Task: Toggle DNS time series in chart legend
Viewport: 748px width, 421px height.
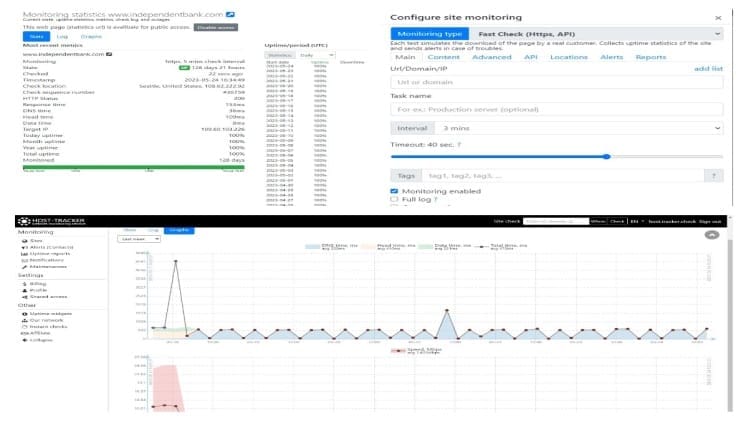Action: point(332,246)
